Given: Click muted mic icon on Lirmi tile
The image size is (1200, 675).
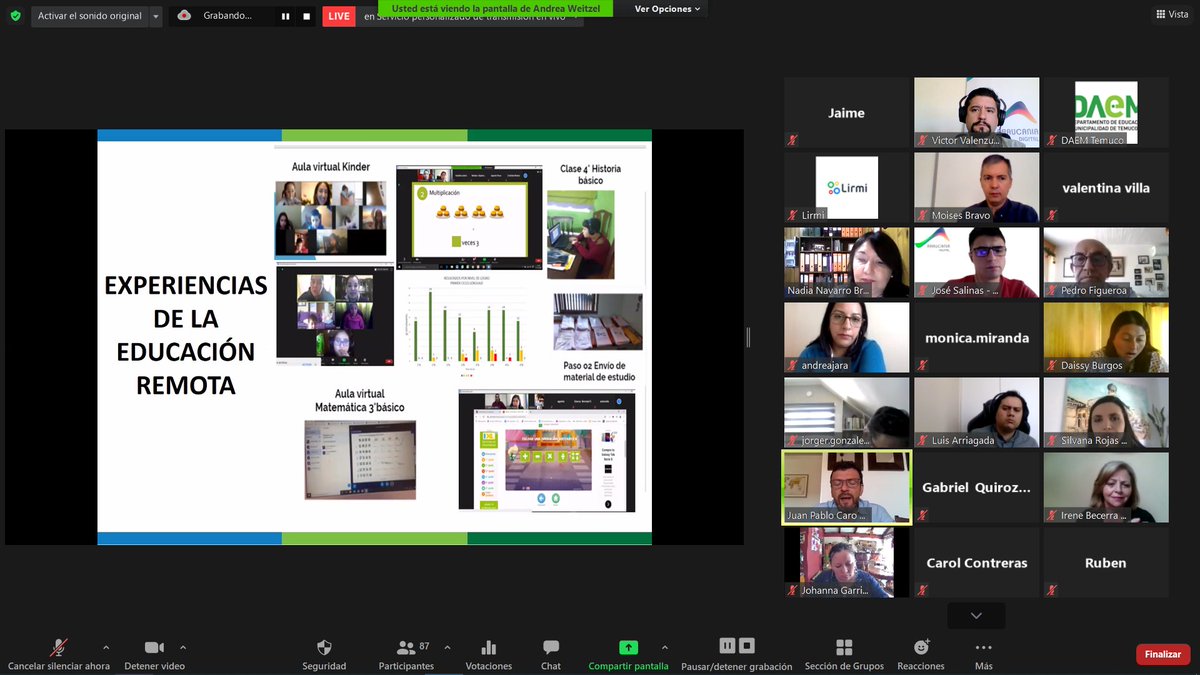Looking at the screenshot, I should 793,215.
